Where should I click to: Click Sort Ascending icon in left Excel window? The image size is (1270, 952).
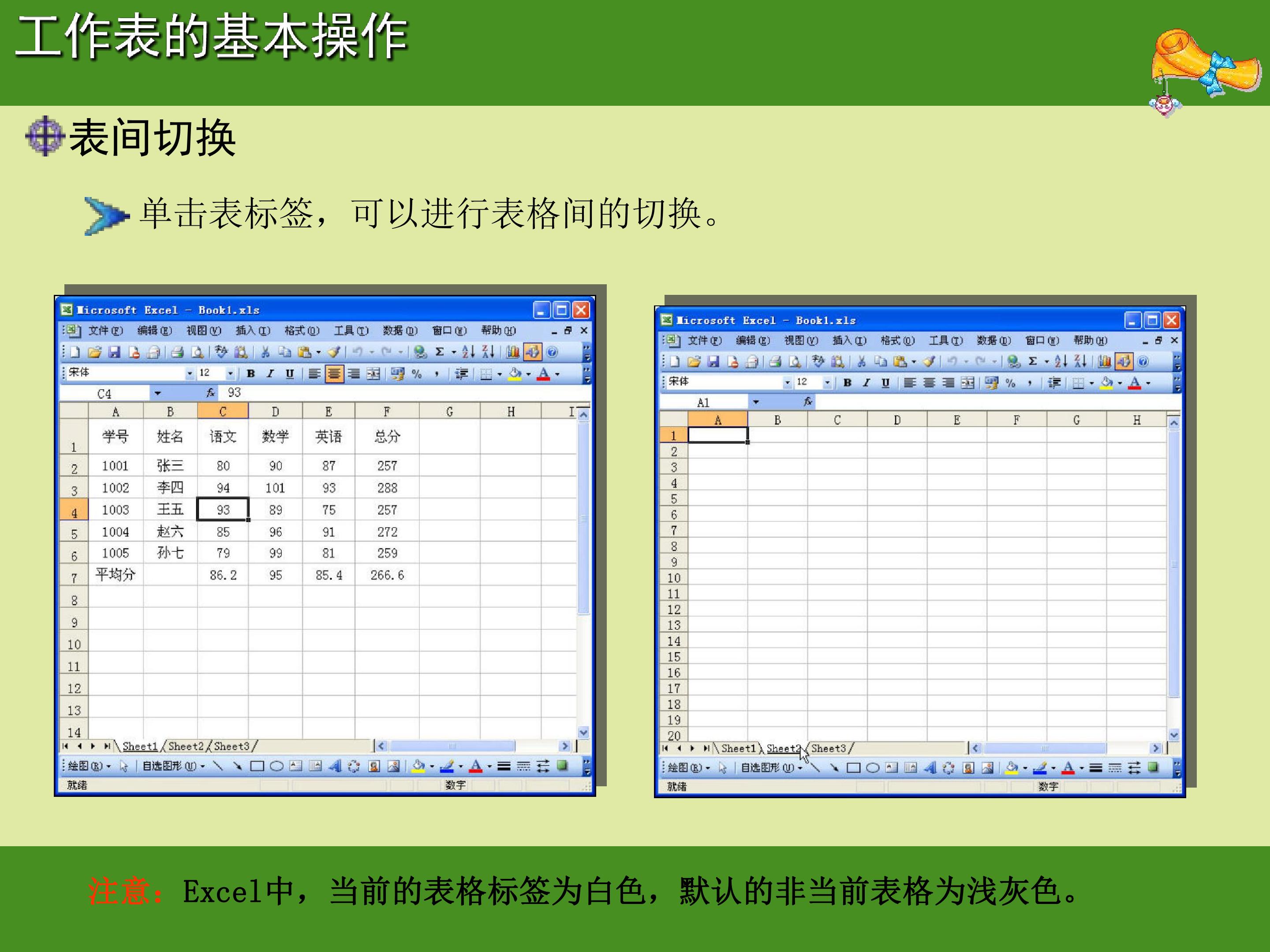click(468, 352)
